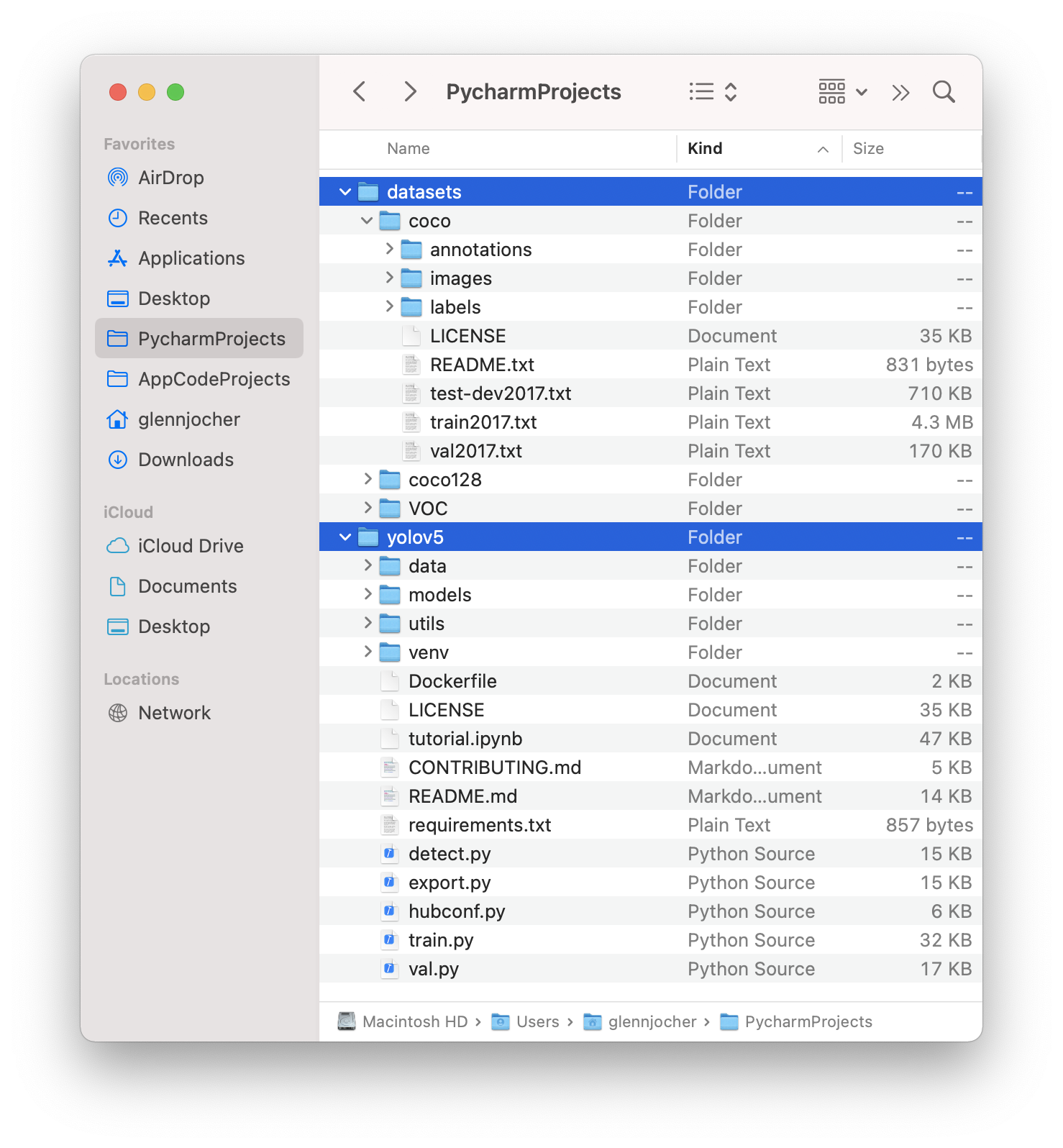The height and width of the screenshot is (1148, 1063).
Task: Select the 35 KB LICENSE under yolov5
Action: coord(651,710)
